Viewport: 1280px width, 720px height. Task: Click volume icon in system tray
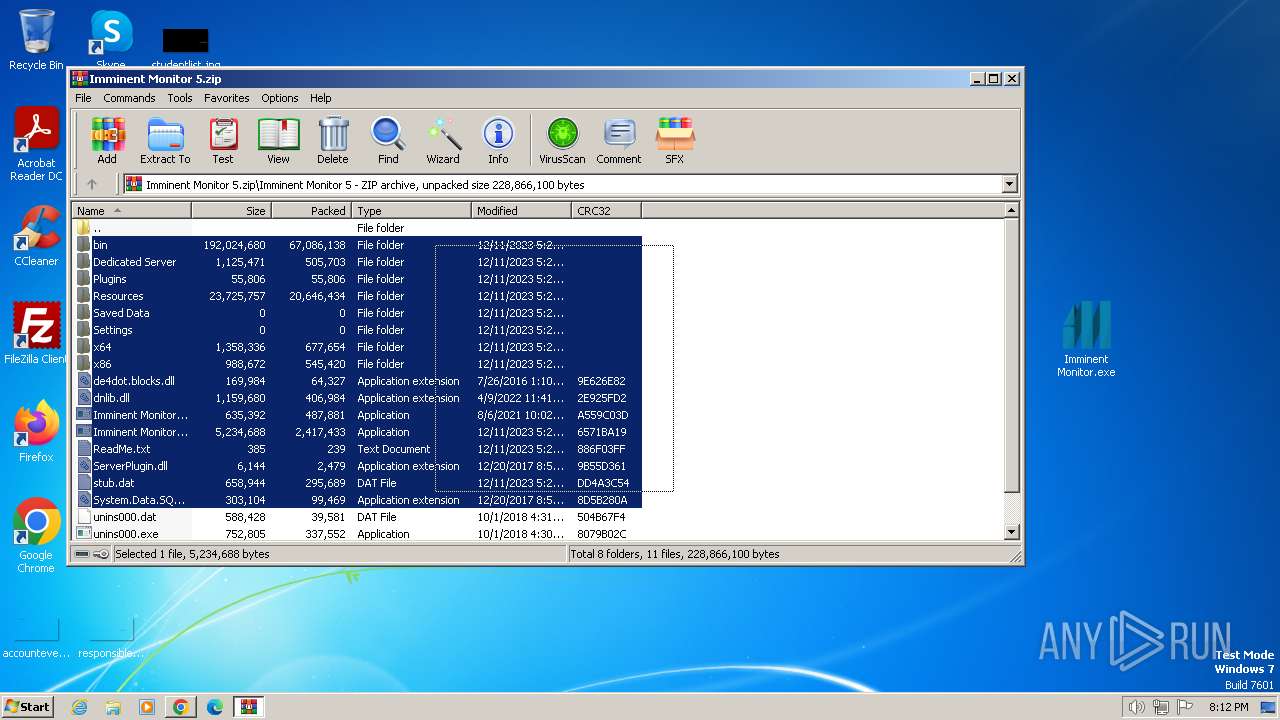point(1137,707)
